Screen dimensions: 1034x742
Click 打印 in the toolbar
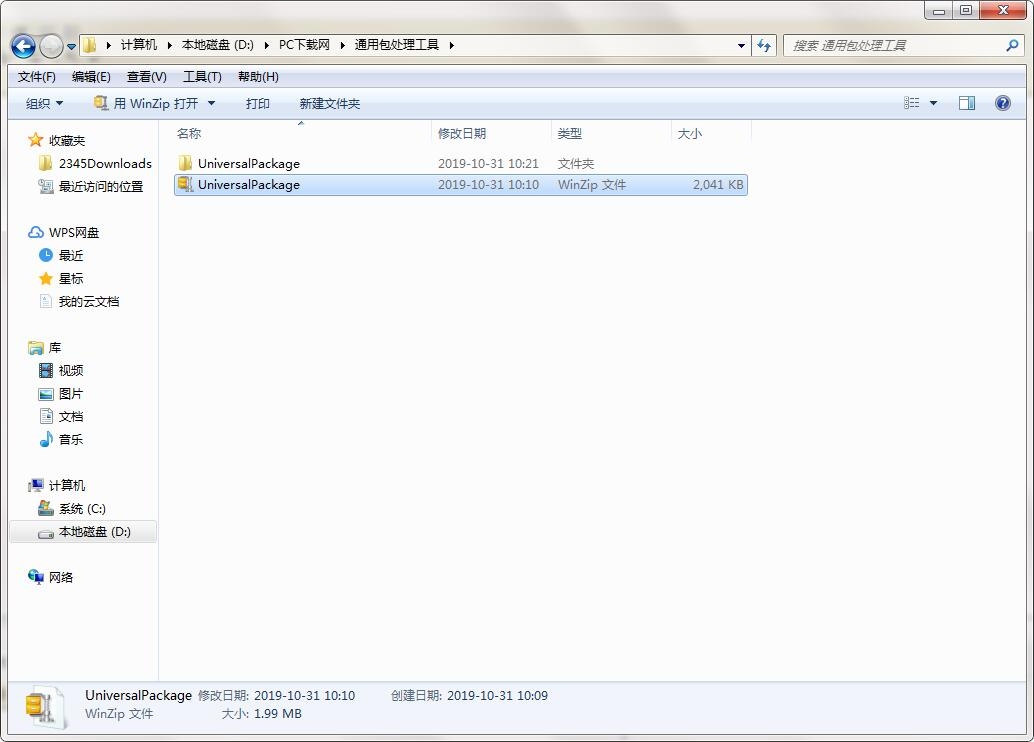pyautogui.click(x=257, y=104)
